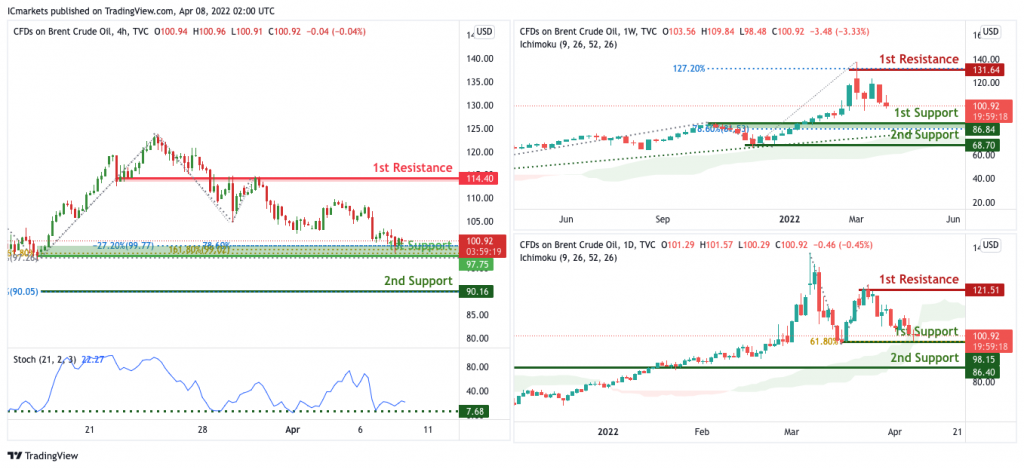
Task: Select the green 97.75 support price label
Action: tap(476, 265)
